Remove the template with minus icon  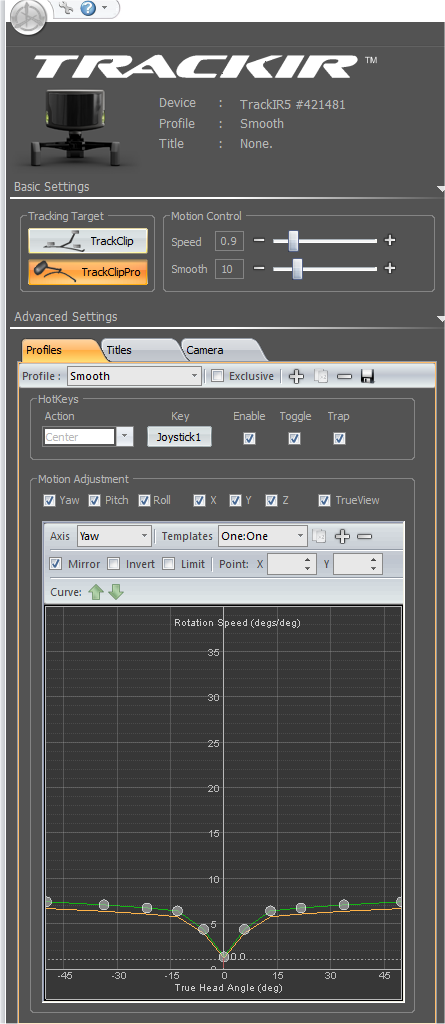click(365, 536)
